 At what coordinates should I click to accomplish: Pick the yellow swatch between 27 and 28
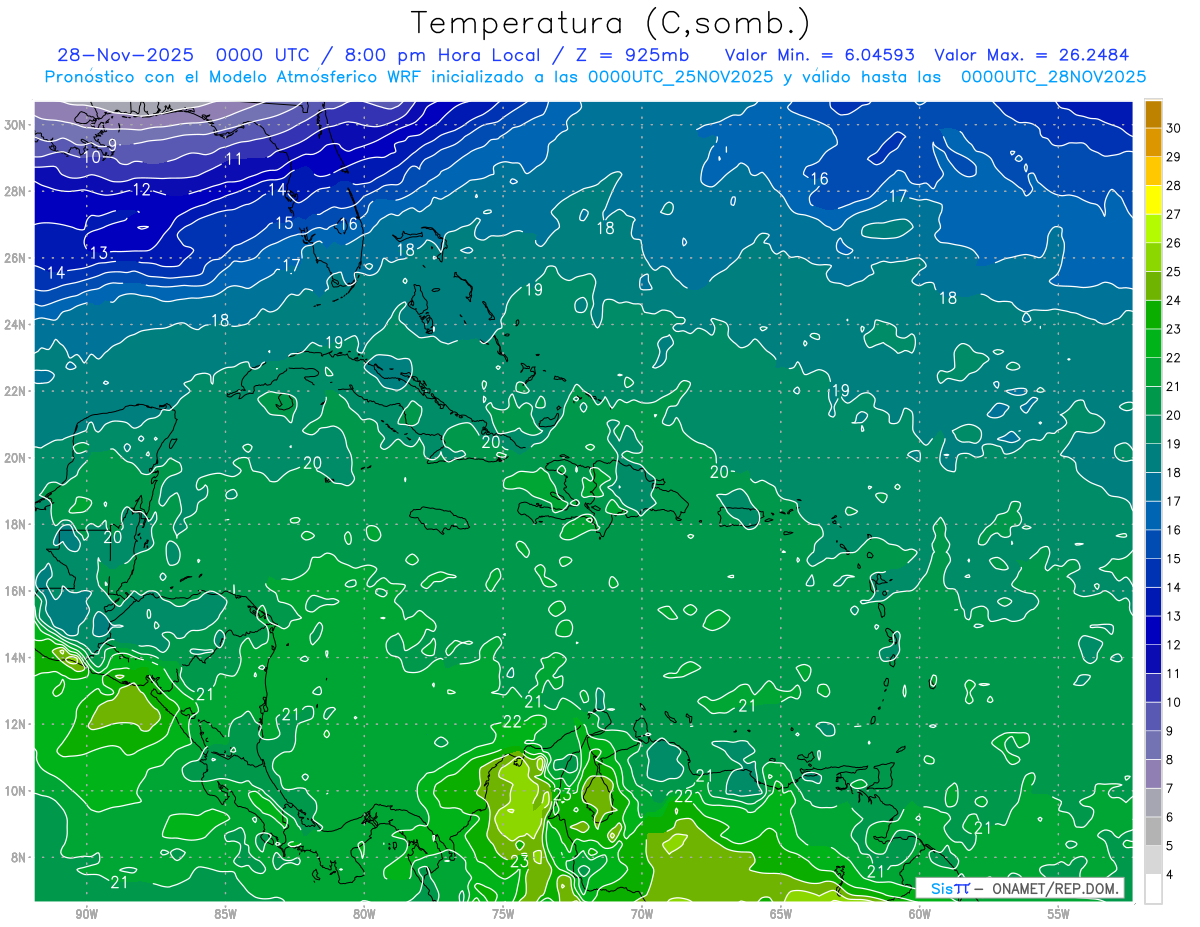click(x=1153, y=200)
